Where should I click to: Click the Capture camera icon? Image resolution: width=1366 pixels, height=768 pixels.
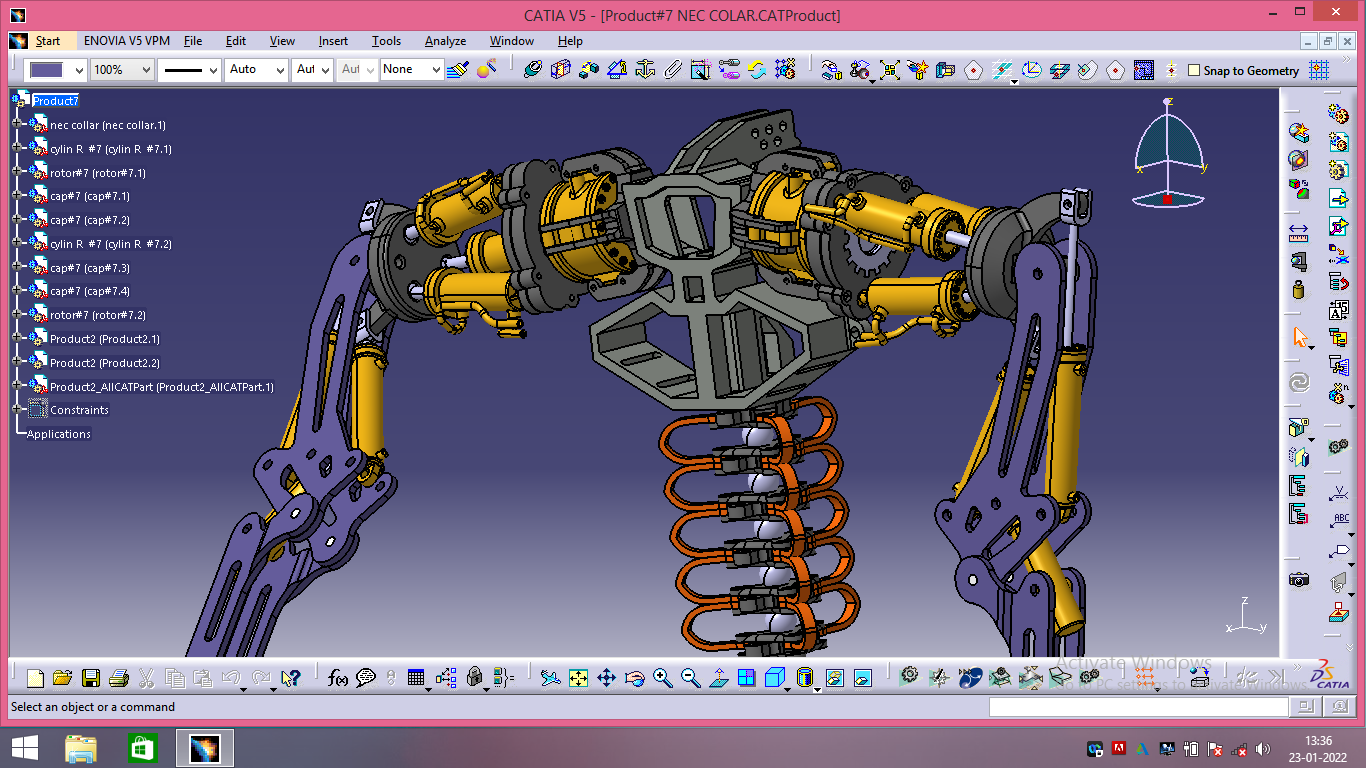1298,579
